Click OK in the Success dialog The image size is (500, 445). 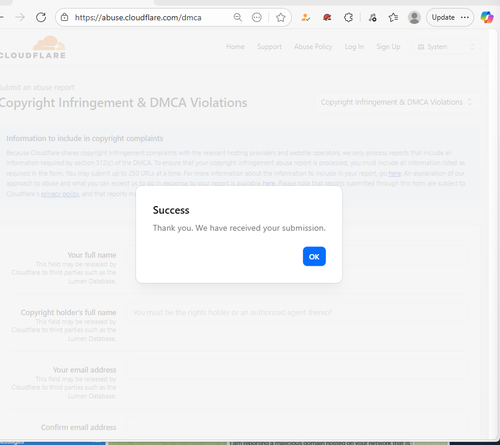314,256
